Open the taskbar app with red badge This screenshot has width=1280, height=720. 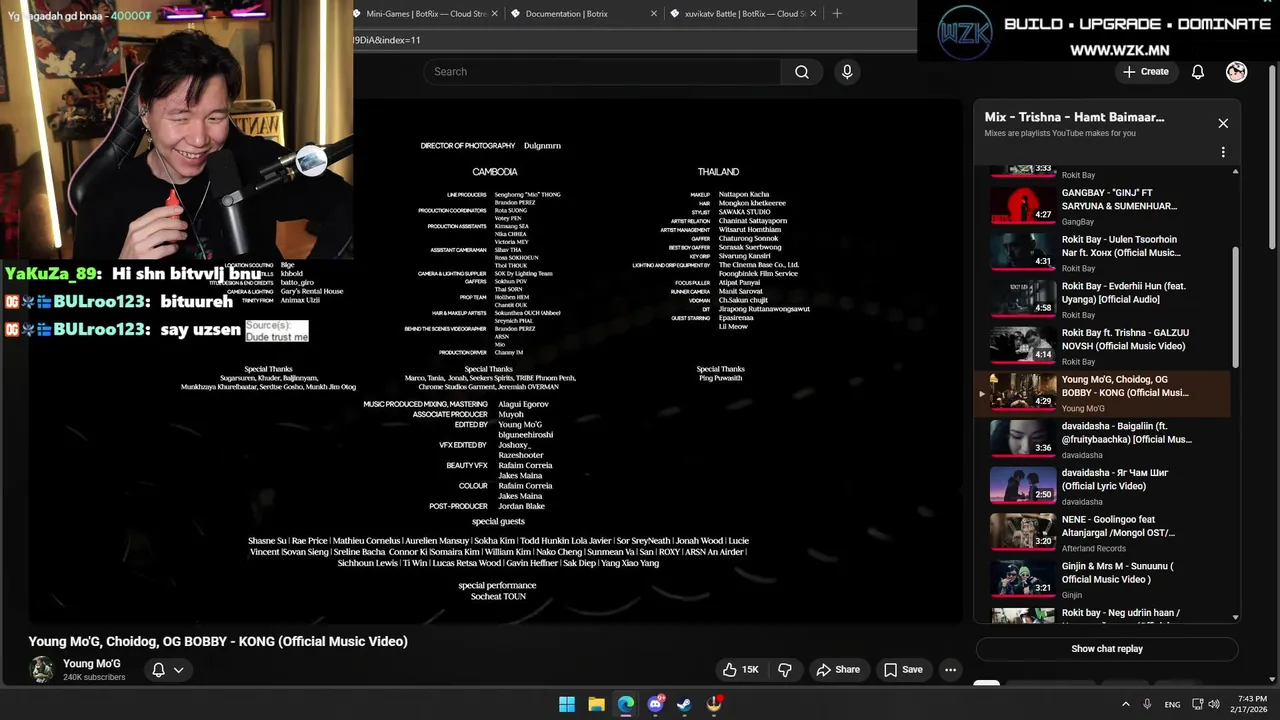click(714, 704)
